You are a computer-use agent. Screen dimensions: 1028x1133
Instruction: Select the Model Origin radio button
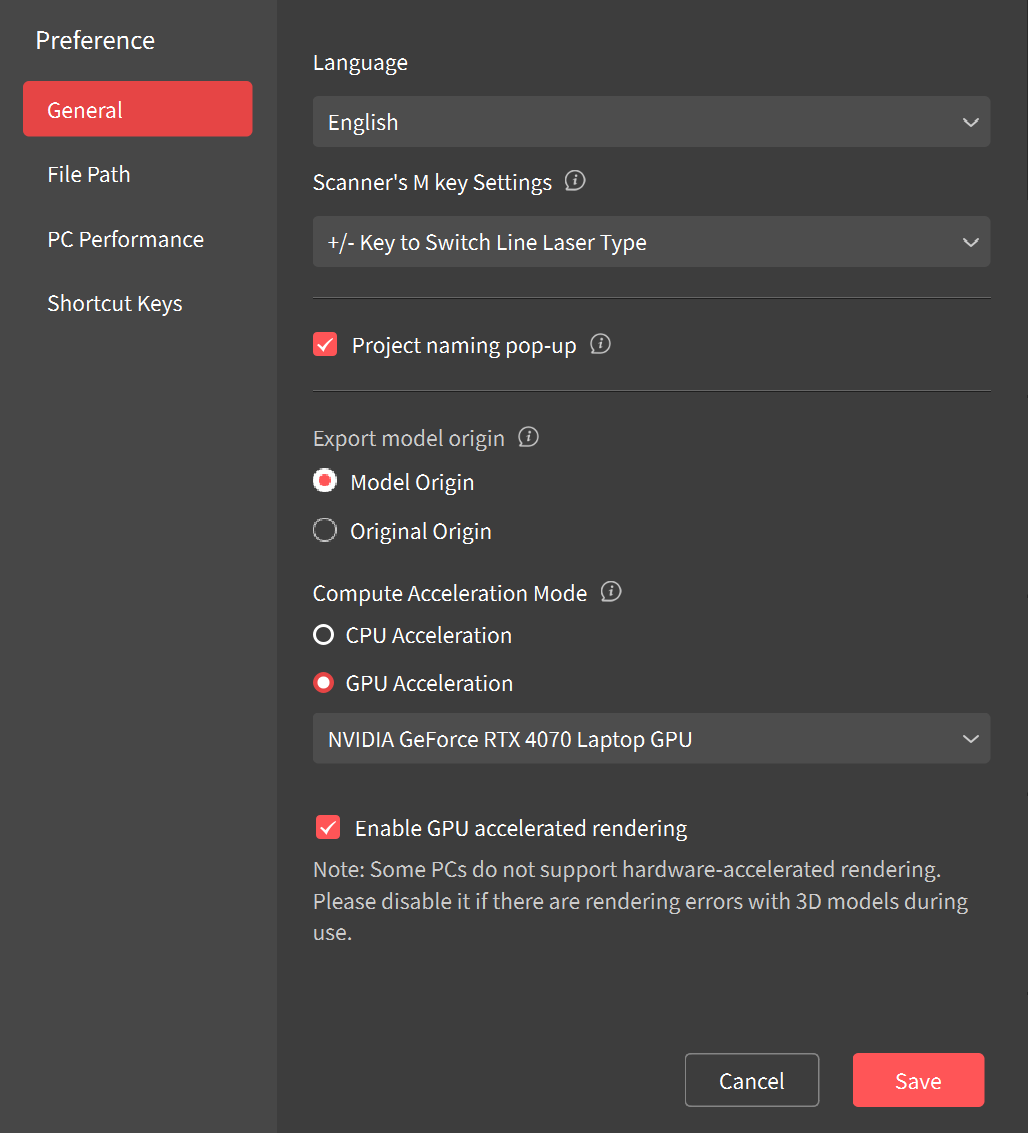click(325, 482)
